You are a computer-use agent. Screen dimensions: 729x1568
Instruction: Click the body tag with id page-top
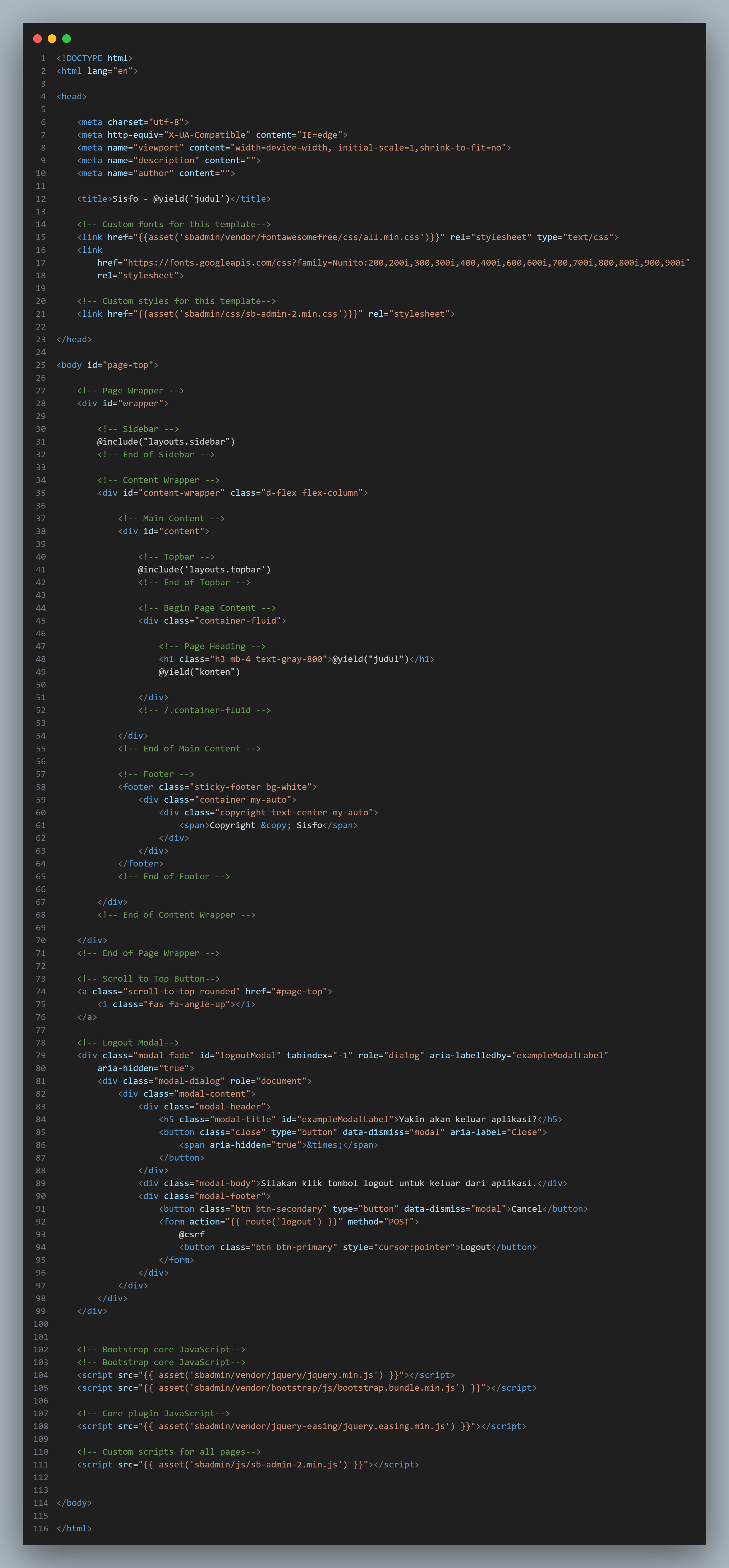(107, 365)
